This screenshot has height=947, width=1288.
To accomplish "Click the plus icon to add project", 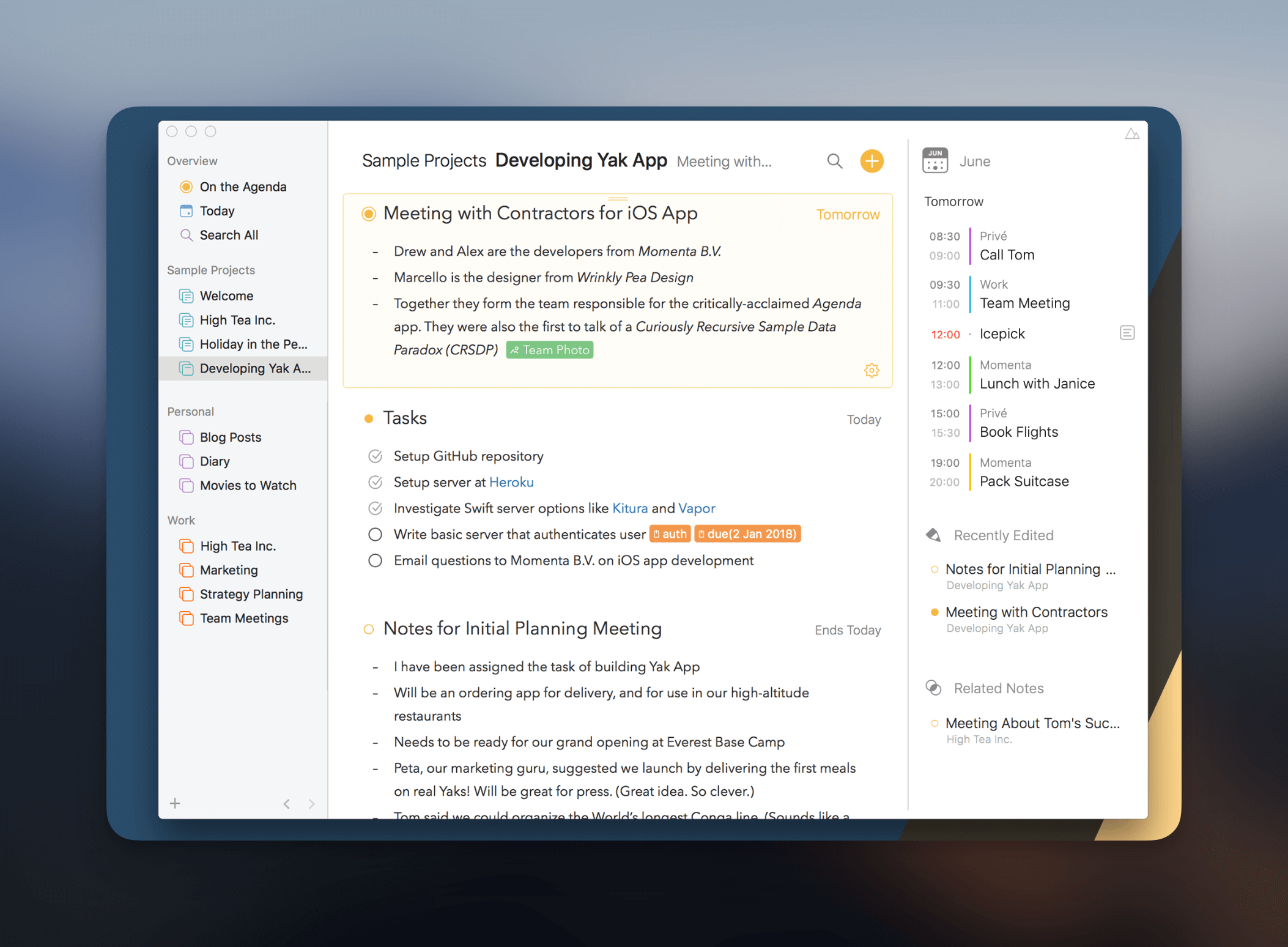I will click(x=175, y=803).
